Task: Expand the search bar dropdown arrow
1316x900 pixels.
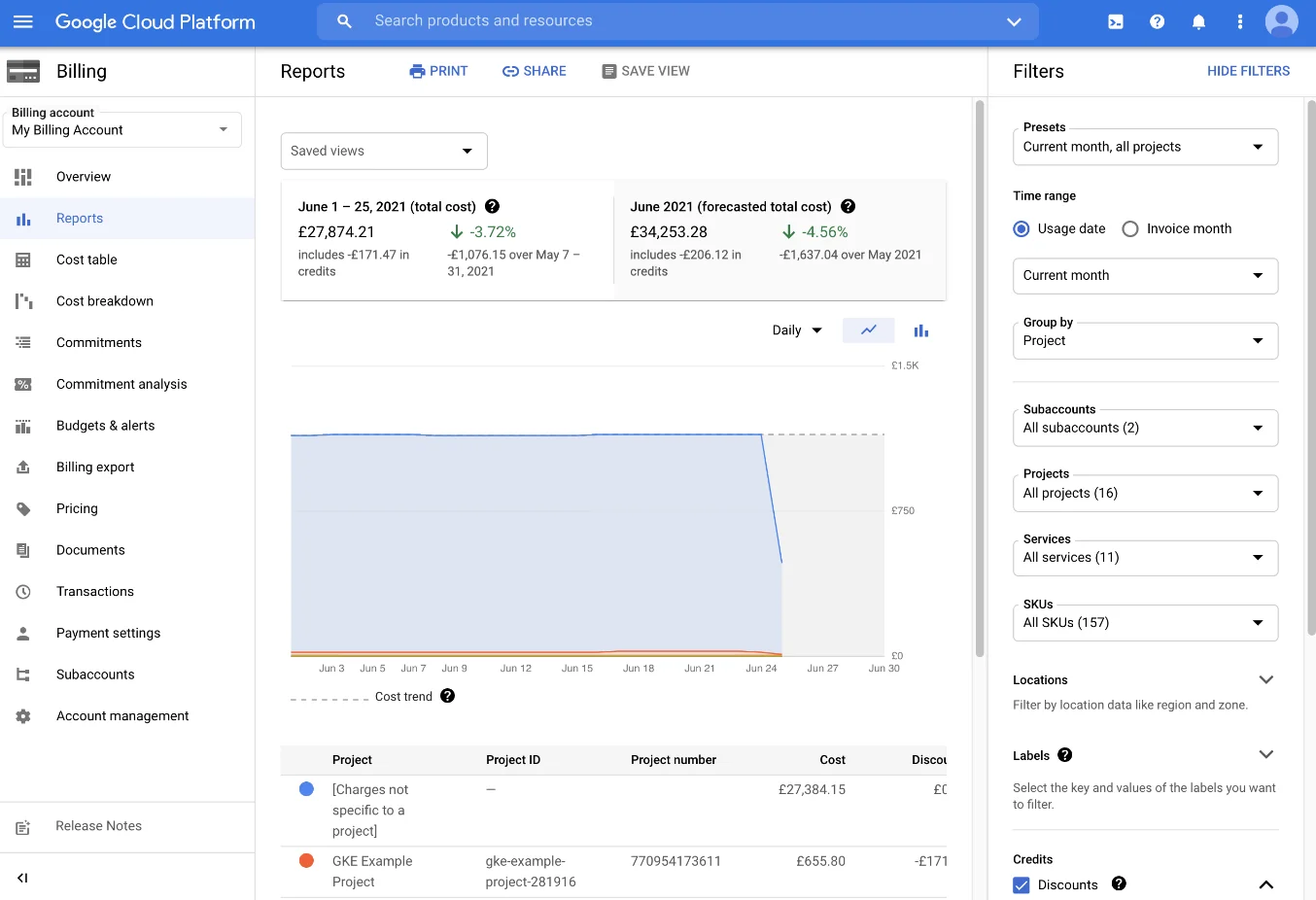Action: point(1014,21)
